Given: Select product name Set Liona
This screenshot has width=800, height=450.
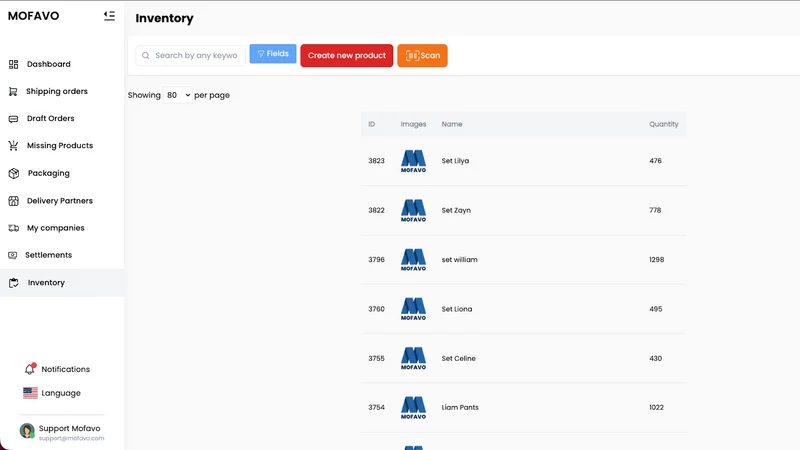Looking at the screenshot, I should click(x=457, y=309).
